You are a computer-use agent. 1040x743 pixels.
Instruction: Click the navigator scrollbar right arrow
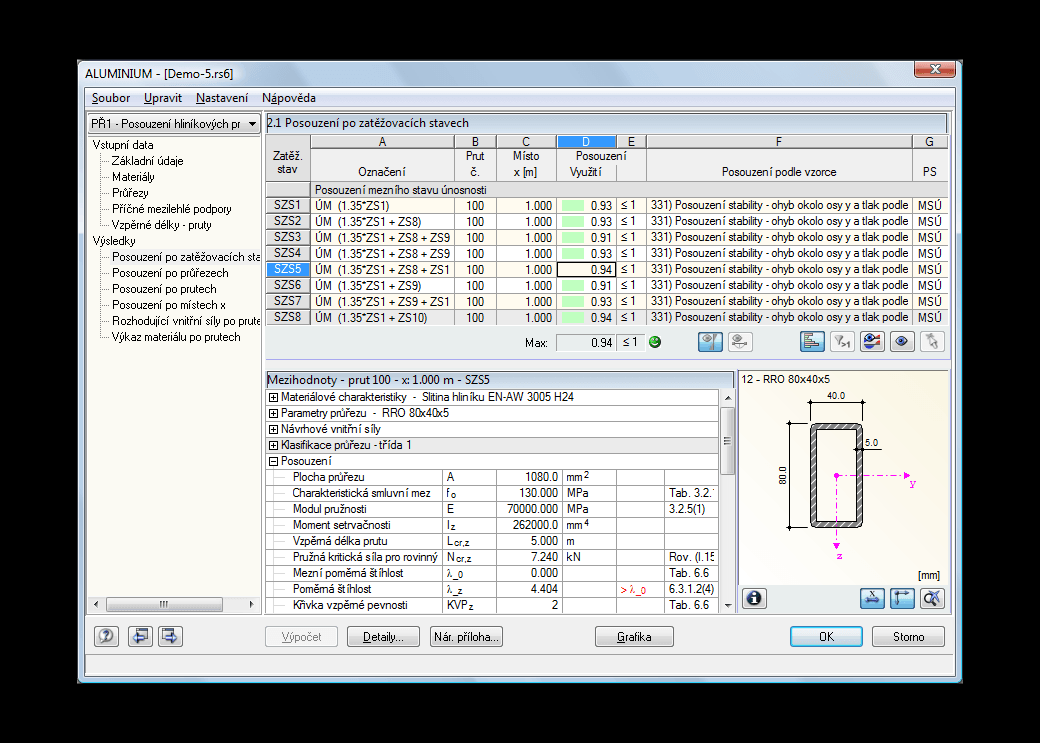point(251,604)
